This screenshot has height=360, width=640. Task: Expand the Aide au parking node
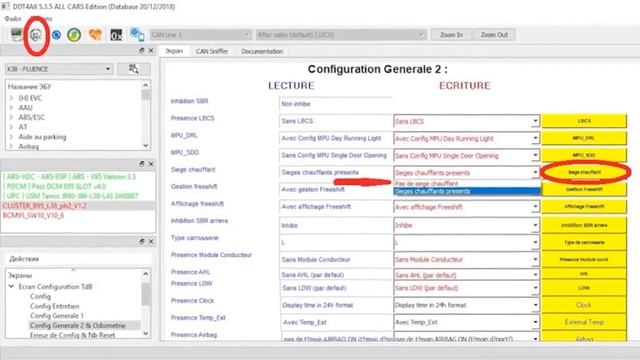pyautogui.click(x=11, y=137)
